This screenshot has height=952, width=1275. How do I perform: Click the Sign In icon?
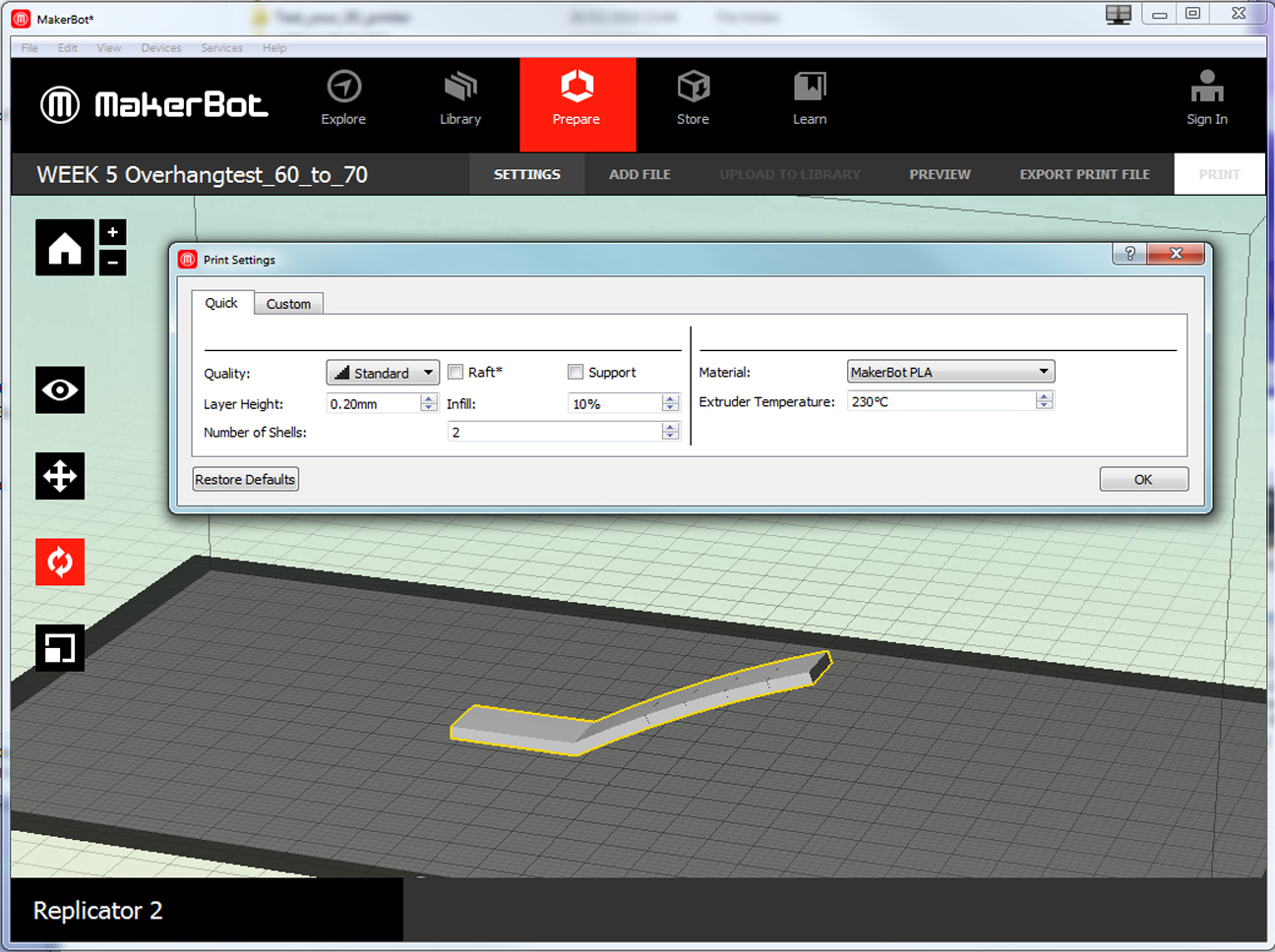1207,99
